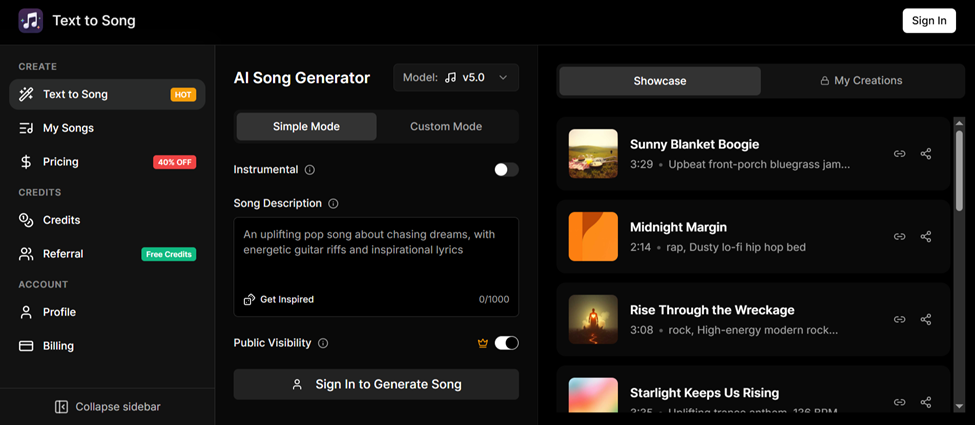Viewport: 975px width, 425px height.
Task: Open the Song Description info tooltip icon
Action: point(334,204)
